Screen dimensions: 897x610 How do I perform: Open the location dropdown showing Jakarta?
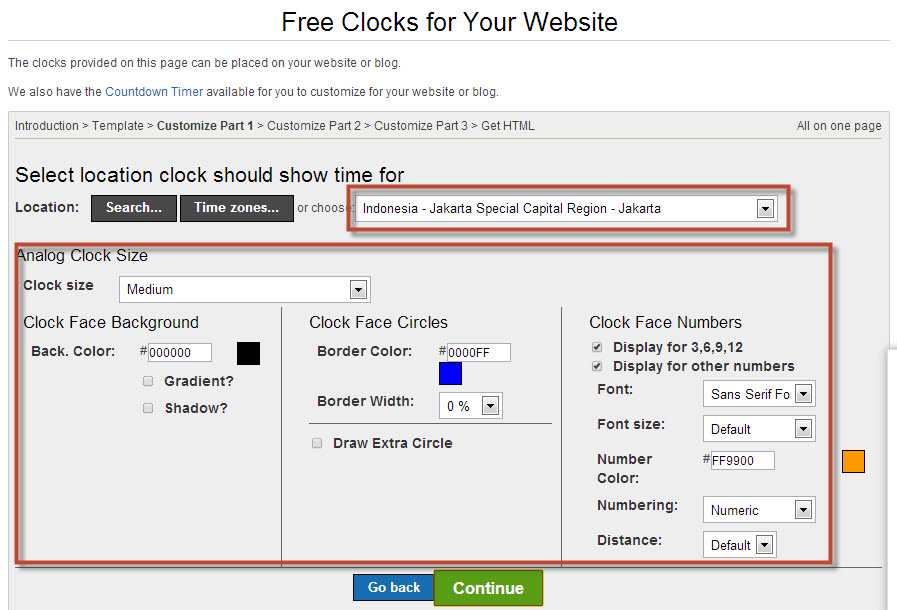566,208
